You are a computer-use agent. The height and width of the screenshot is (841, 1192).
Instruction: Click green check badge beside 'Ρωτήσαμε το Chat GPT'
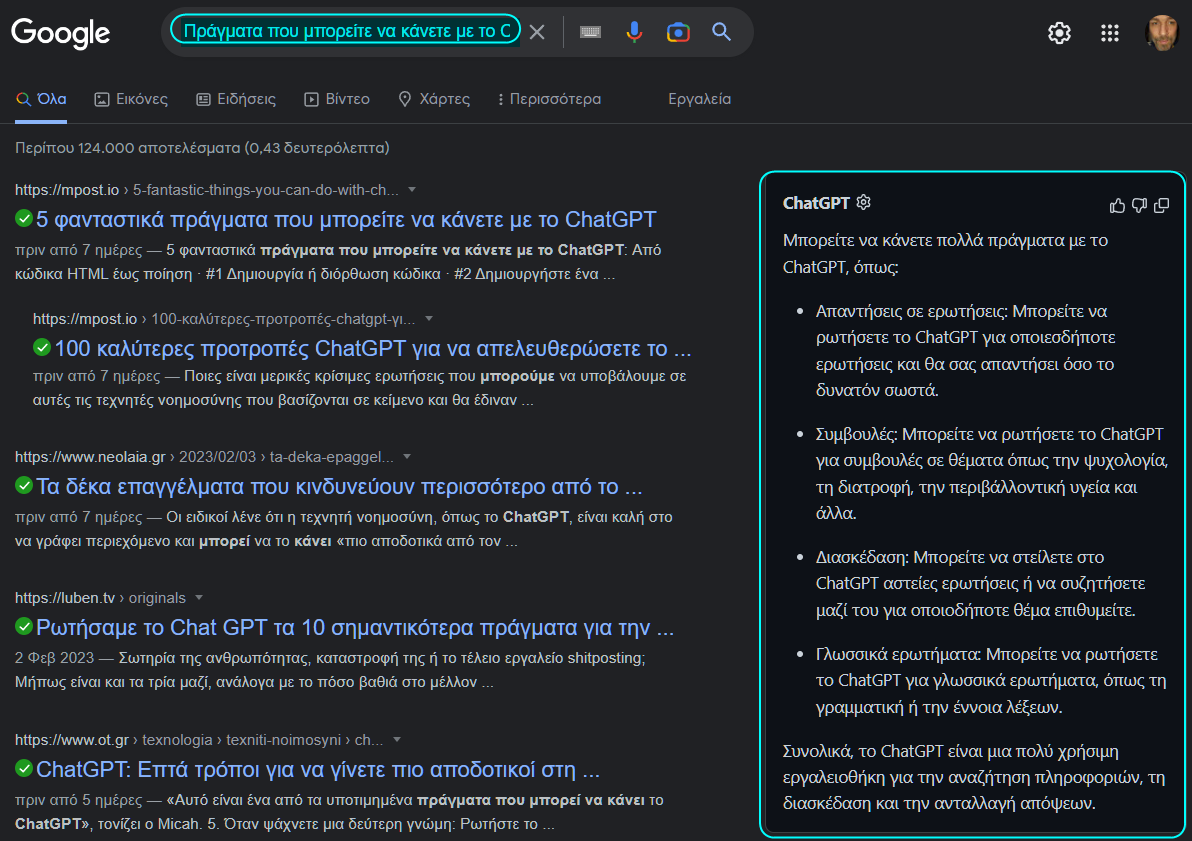pyautogui.click(x=24, y=627)
